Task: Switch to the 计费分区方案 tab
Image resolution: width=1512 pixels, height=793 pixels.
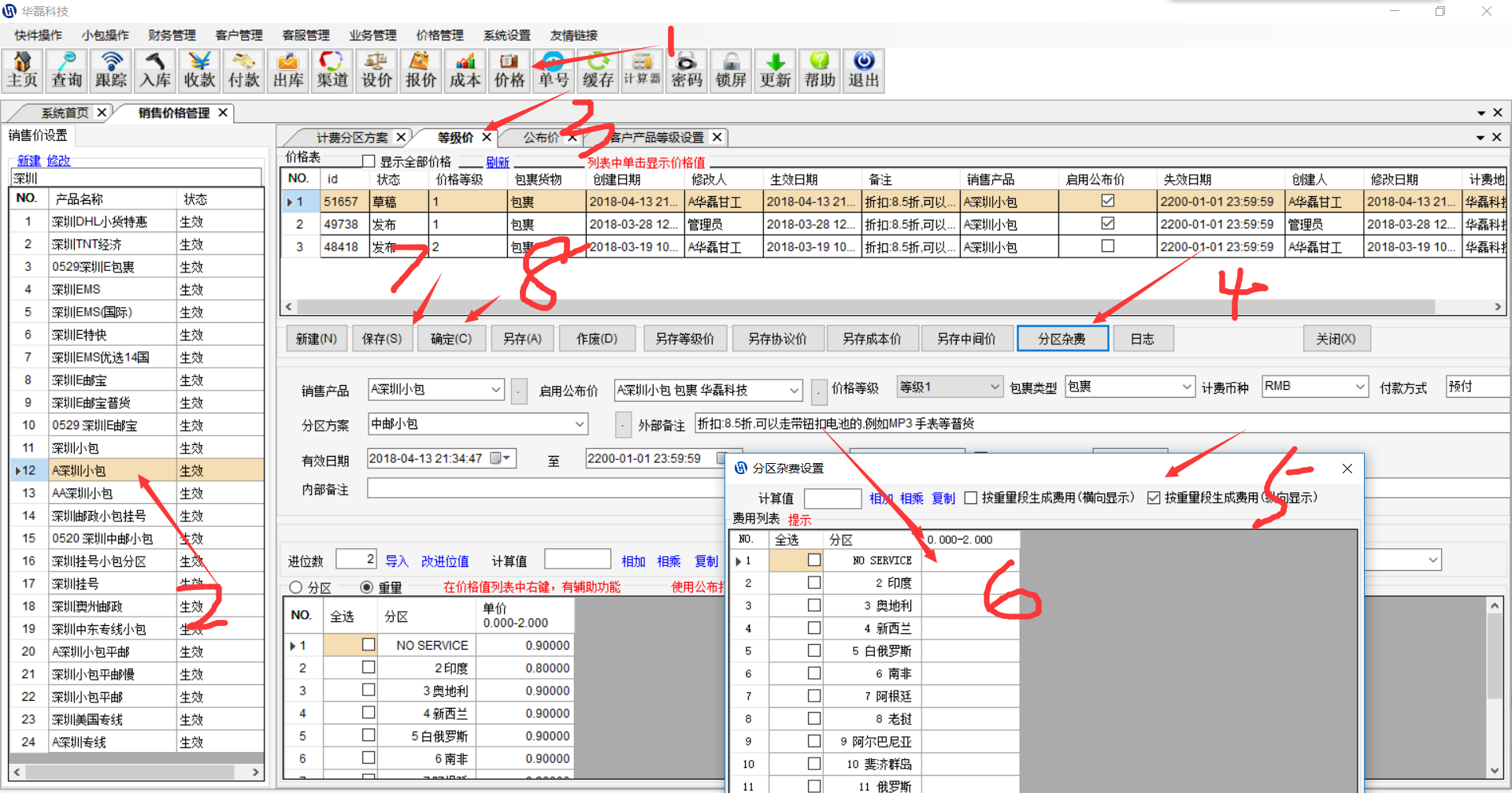Action: 351,138
